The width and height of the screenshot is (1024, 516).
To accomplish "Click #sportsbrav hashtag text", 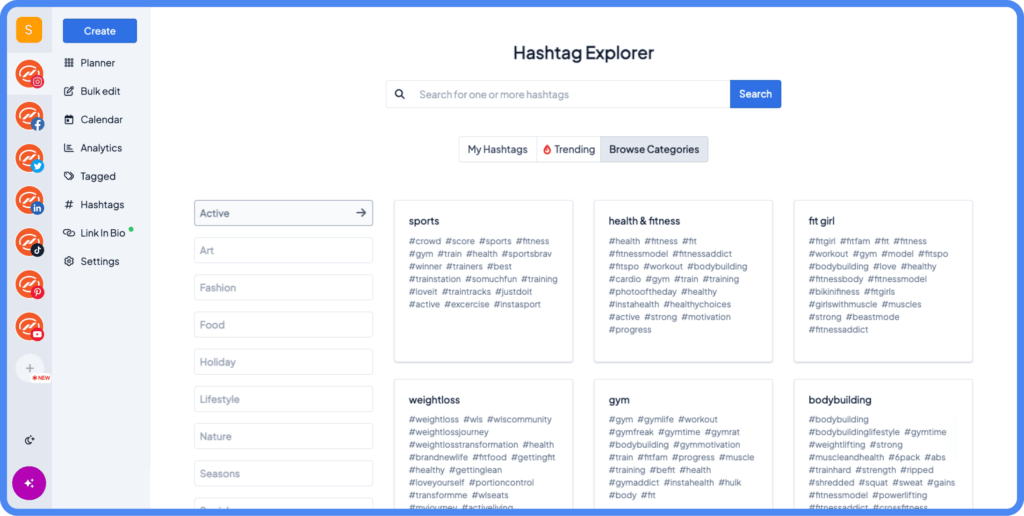I will tap(527, 254).
